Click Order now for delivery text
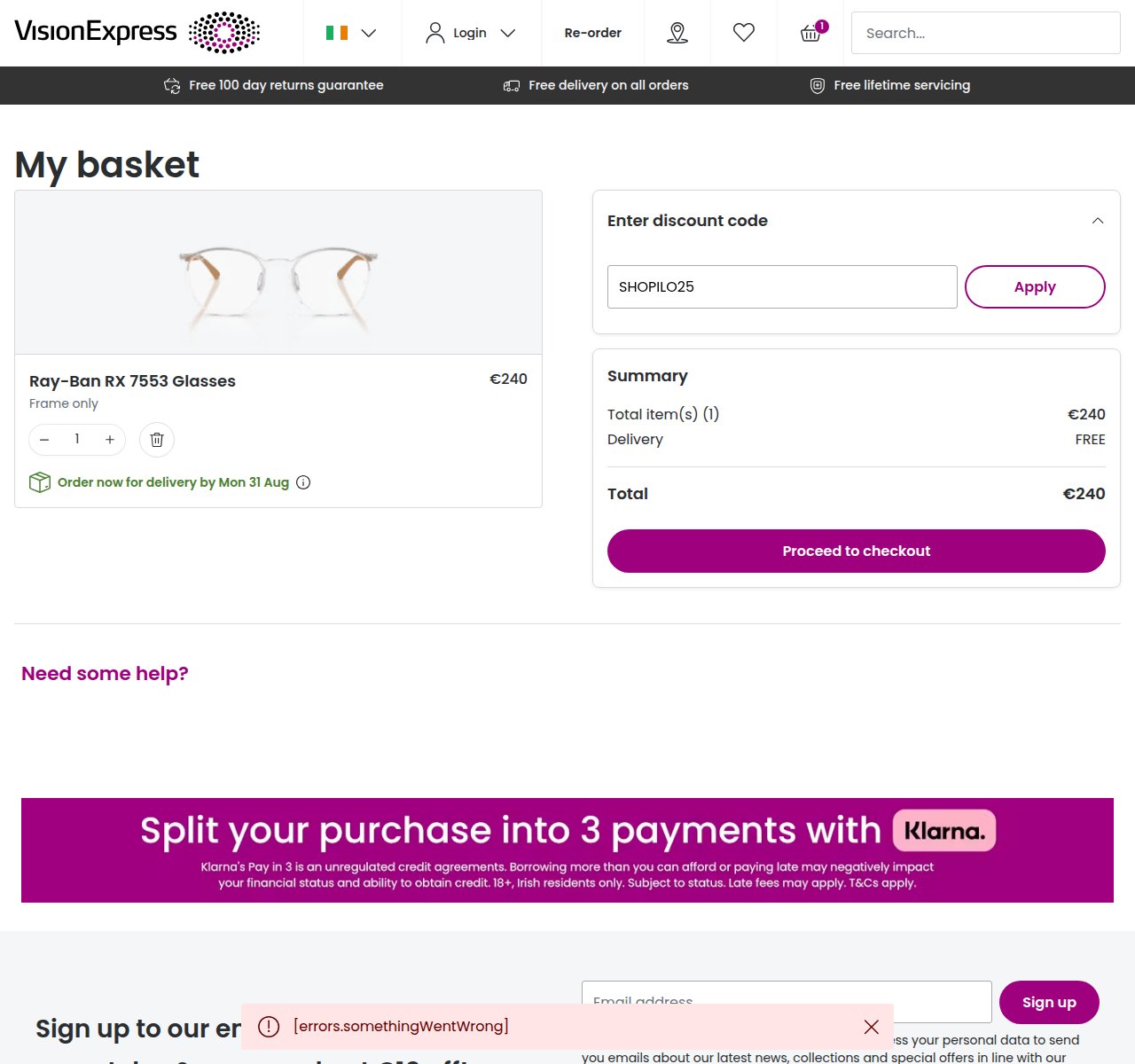 coord(173,482)
